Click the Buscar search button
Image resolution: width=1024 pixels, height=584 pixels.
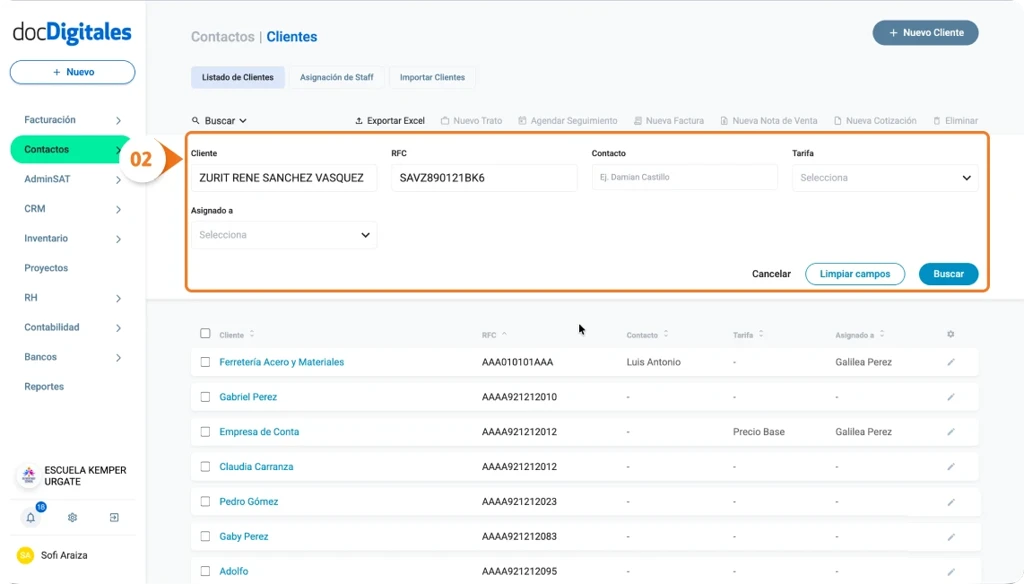coord(948,273)
